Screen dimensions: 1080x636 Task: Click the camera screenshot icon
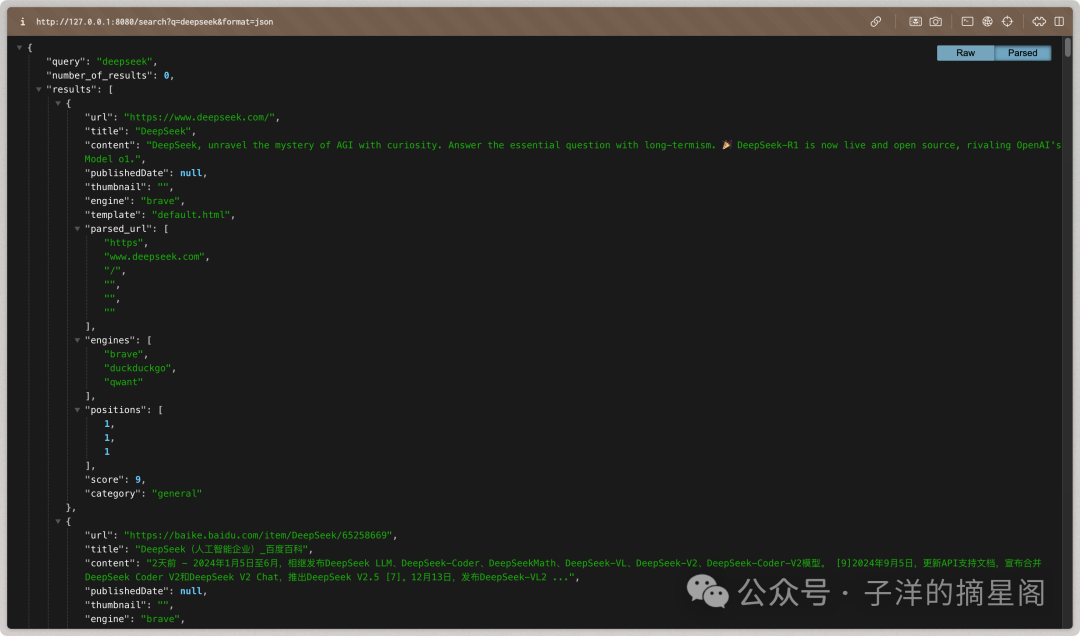(x=935, y=22)
